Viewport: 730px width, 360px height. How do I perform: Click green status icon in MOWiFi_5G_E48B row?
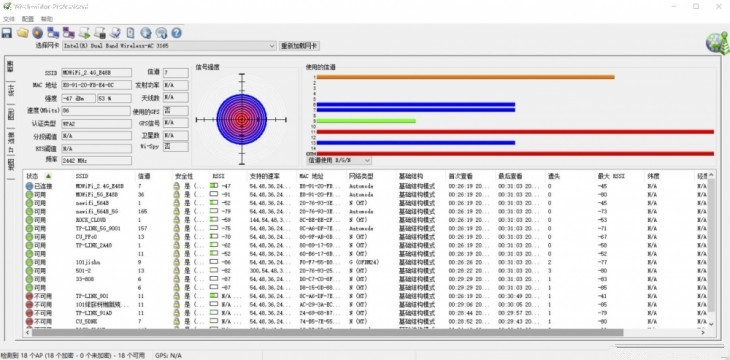click(x=29, y=194)
